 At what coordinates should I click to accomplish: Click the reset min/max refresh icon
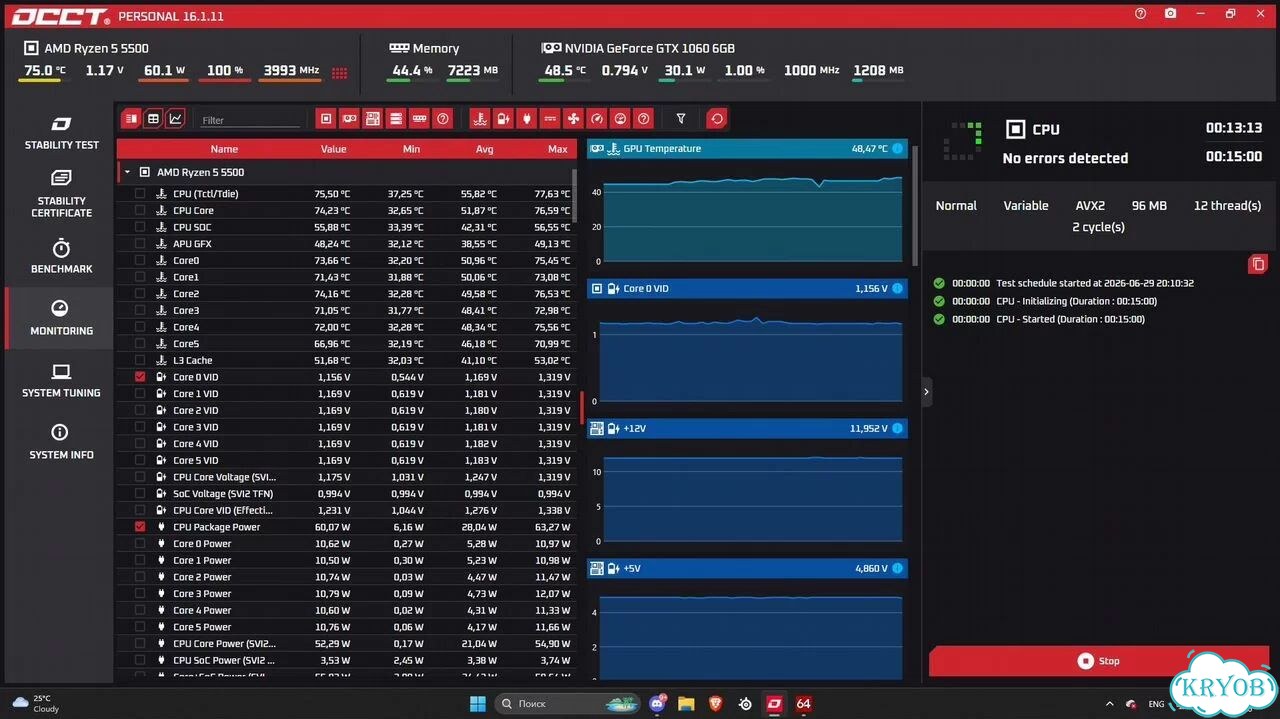pyautogui.click(x=717, y=119)
